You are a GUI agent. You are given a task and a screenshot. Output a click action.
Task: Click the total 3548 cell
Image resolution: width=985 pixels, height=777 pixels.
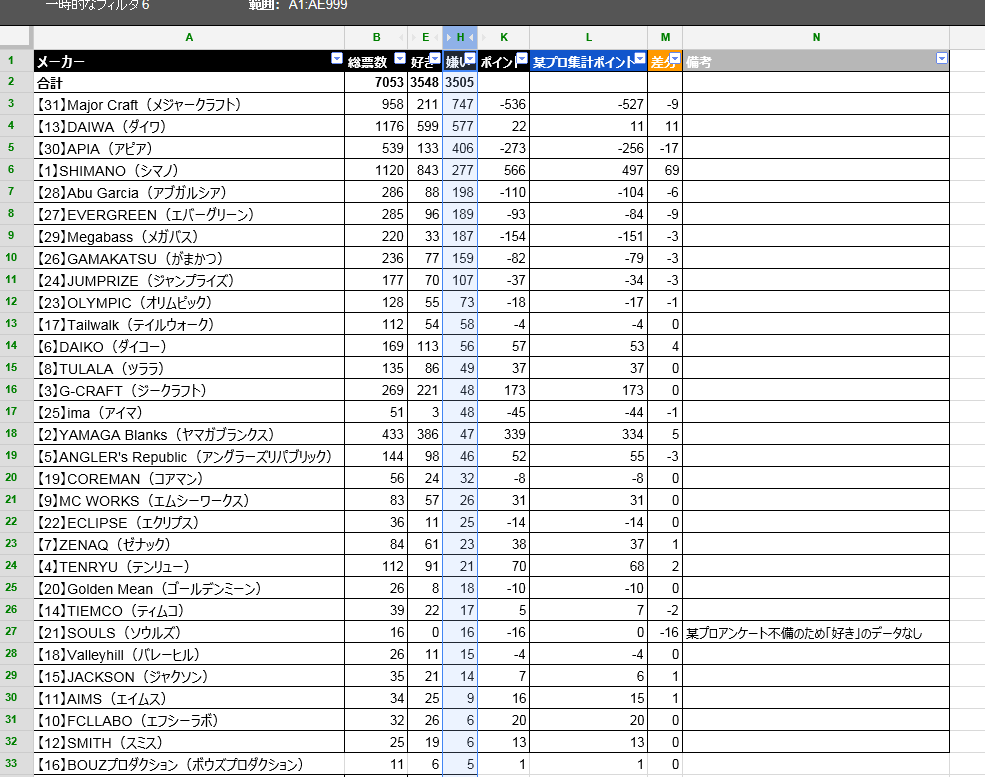pyautogui.click(x=425, y=82)
